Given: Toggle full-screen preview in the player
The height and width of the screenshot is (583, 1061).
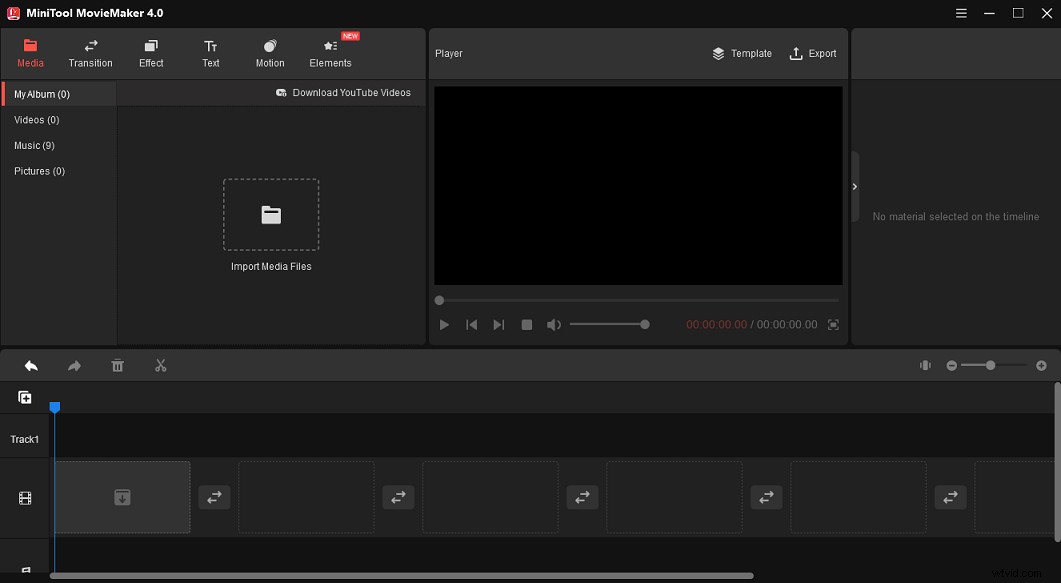Looking at the screenshot, I should [x=833, y=324].
